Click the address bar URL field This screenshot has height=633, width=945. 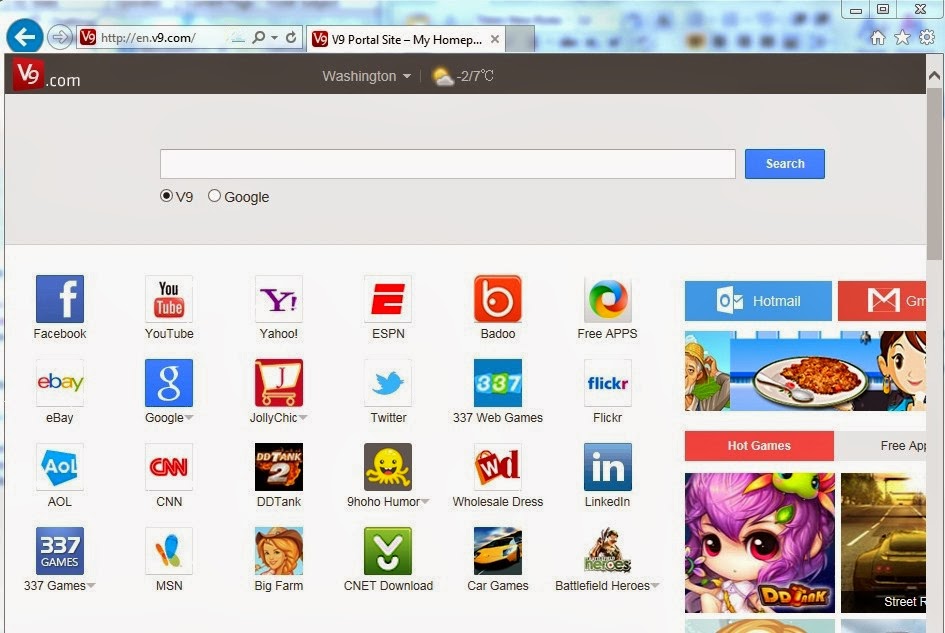[x=163, y=37]
